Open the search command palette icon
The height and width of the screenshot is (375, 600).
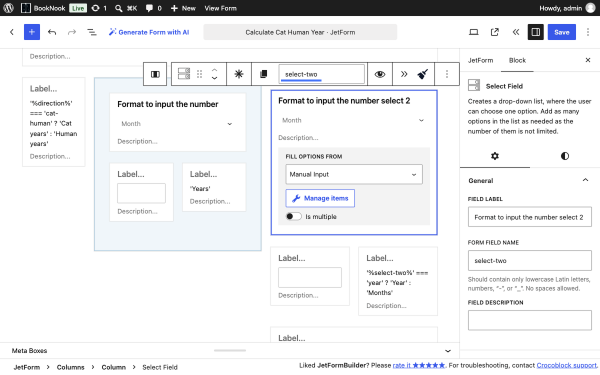pyautogui.click(x=119, y=8)
